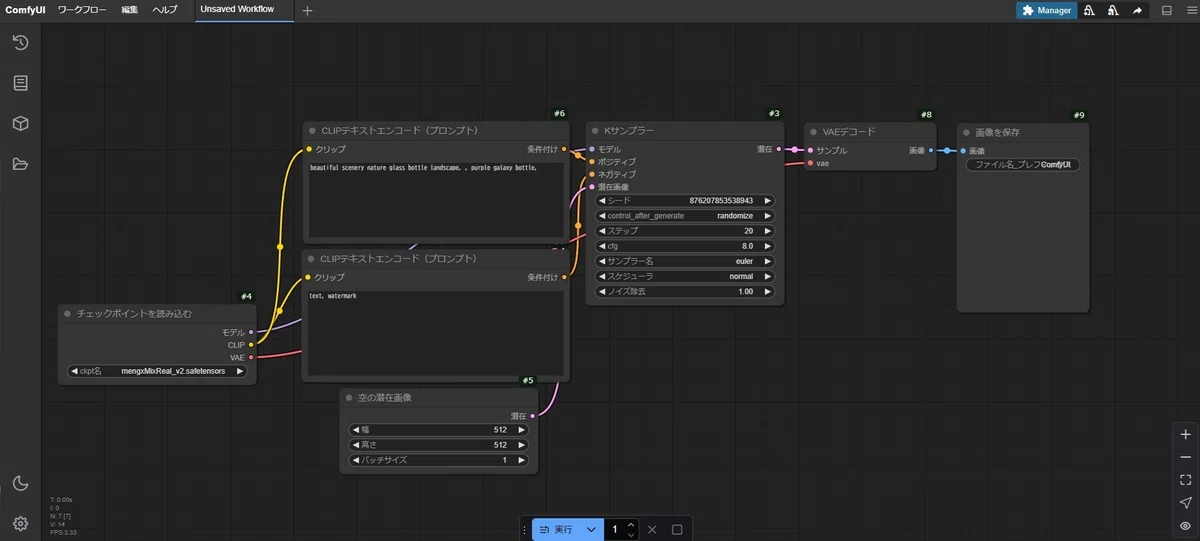The width and height of the screenshot is (1200, 541).
Task: Click the VAE output slot on checkpoint node
Action: (251, 357)
